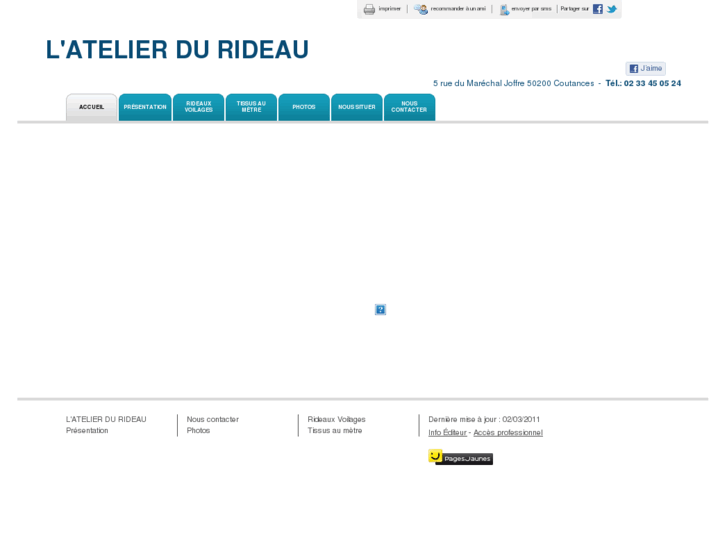The height and width of the screenshot is (545, 727).
Task: Open the 'Info Éditeur' link
Action: 447,432
